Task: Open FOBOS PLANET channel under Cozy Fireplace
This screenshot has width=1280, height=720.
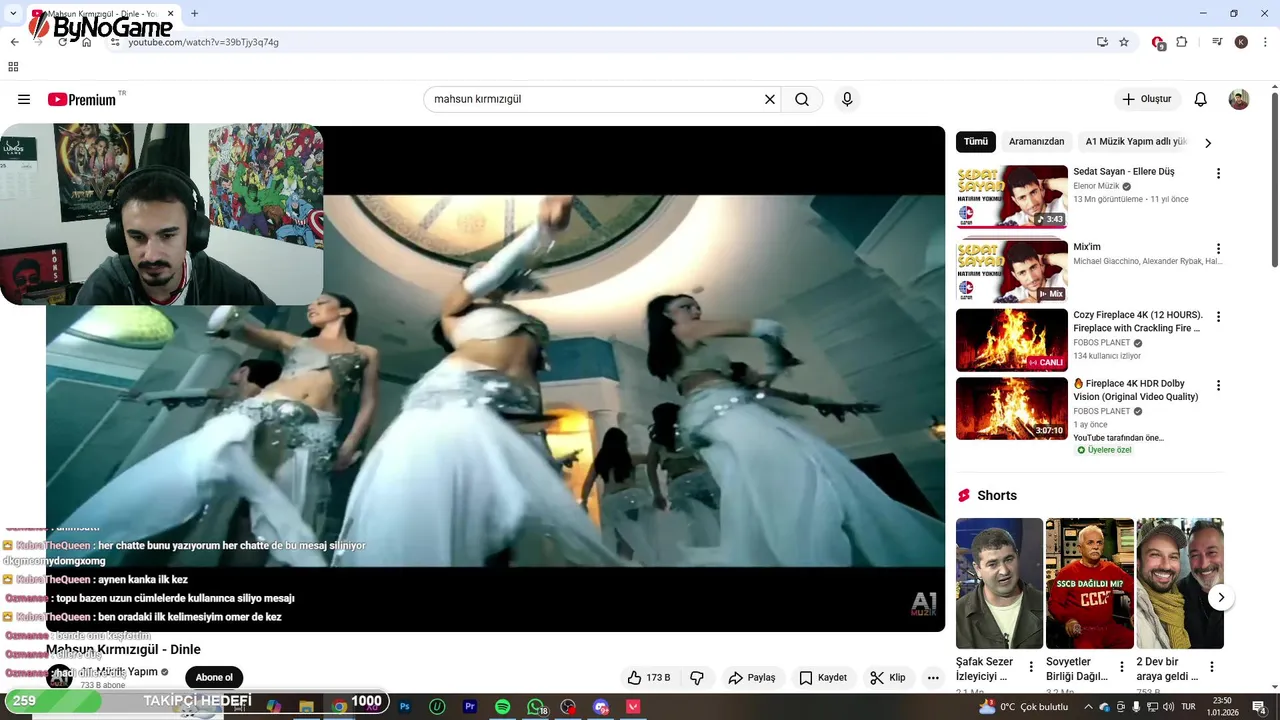Action: pos(1102,343)
